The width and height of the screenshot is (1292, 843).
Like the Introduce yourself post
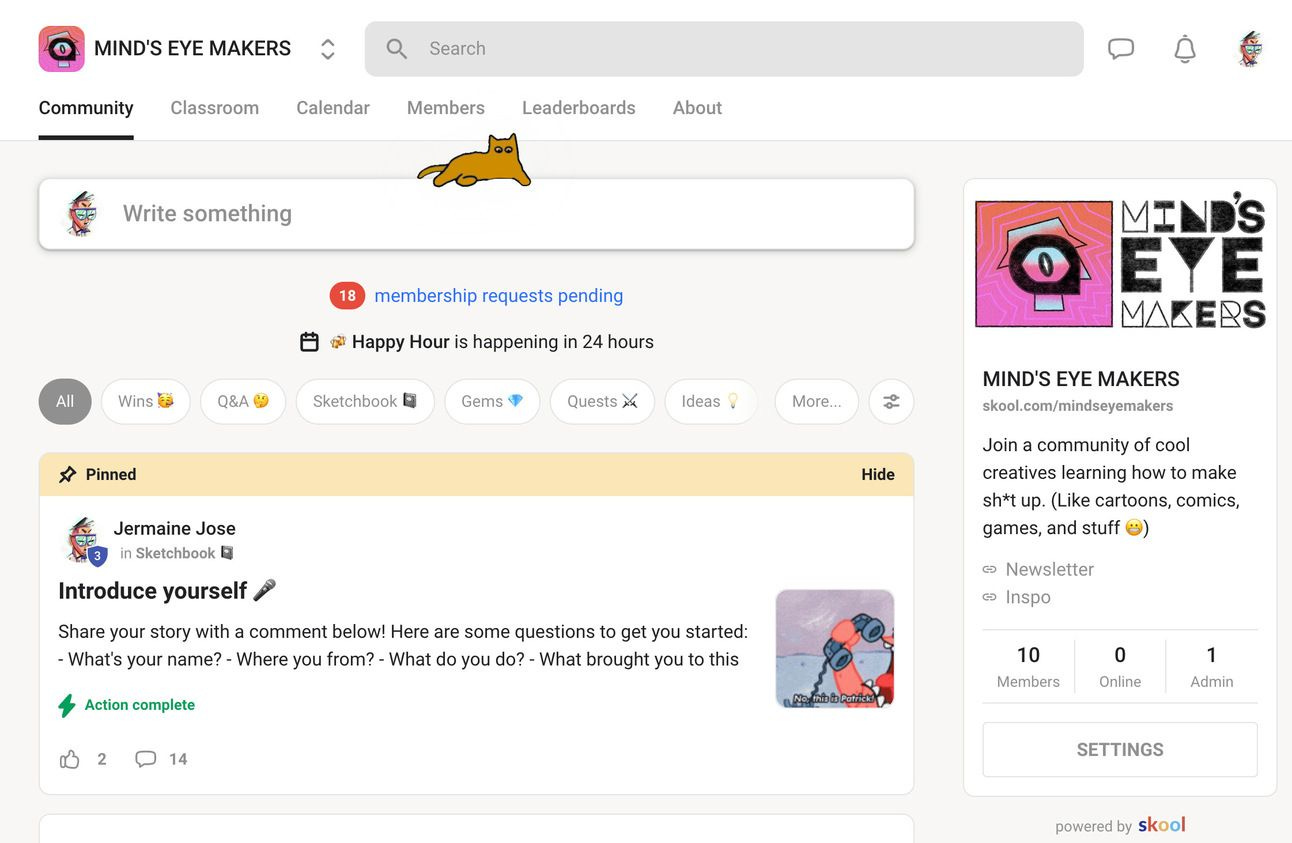tap(70, 760)
